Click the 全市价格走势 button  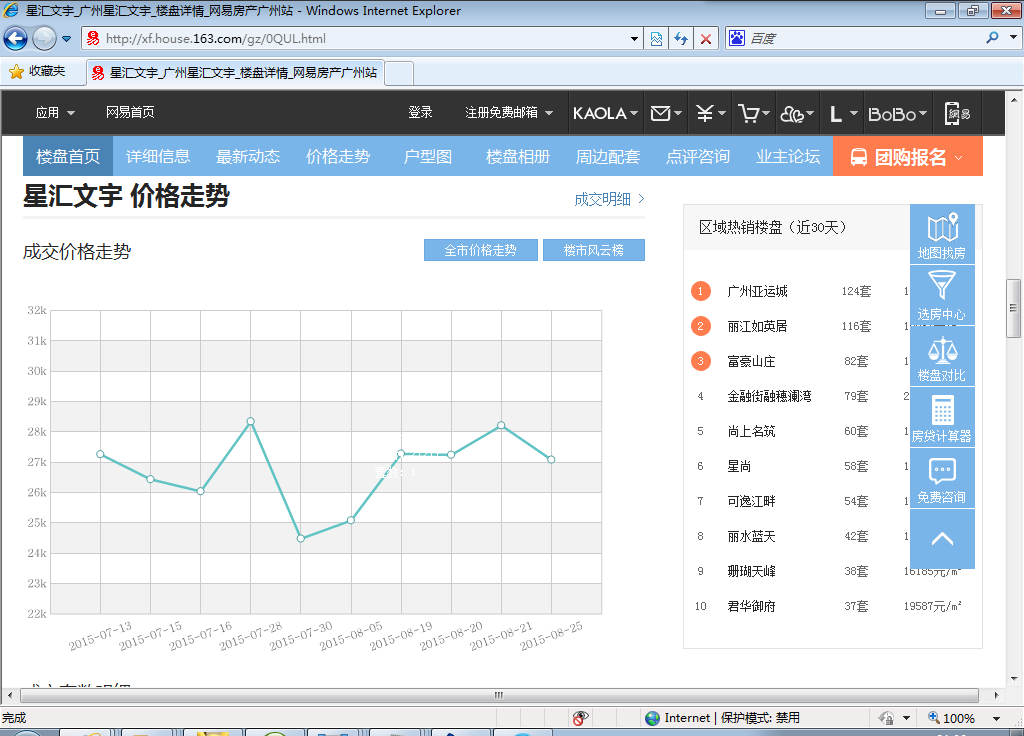click(x=481, y=250)
